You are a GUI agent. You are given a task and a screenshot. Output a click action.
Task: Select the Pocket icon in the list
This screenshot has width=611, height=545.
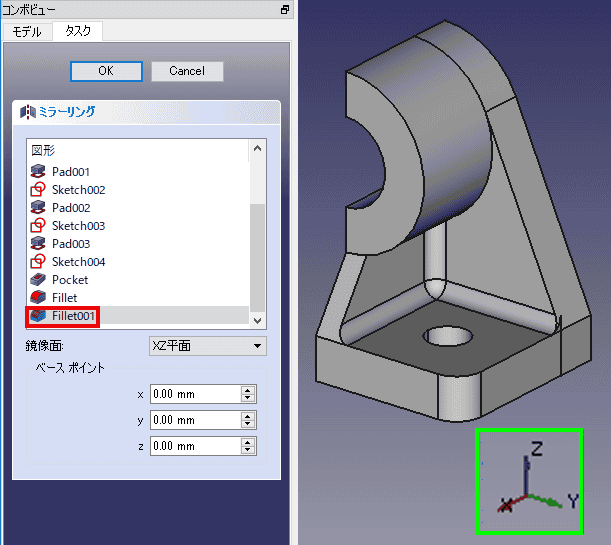(38, 279)
